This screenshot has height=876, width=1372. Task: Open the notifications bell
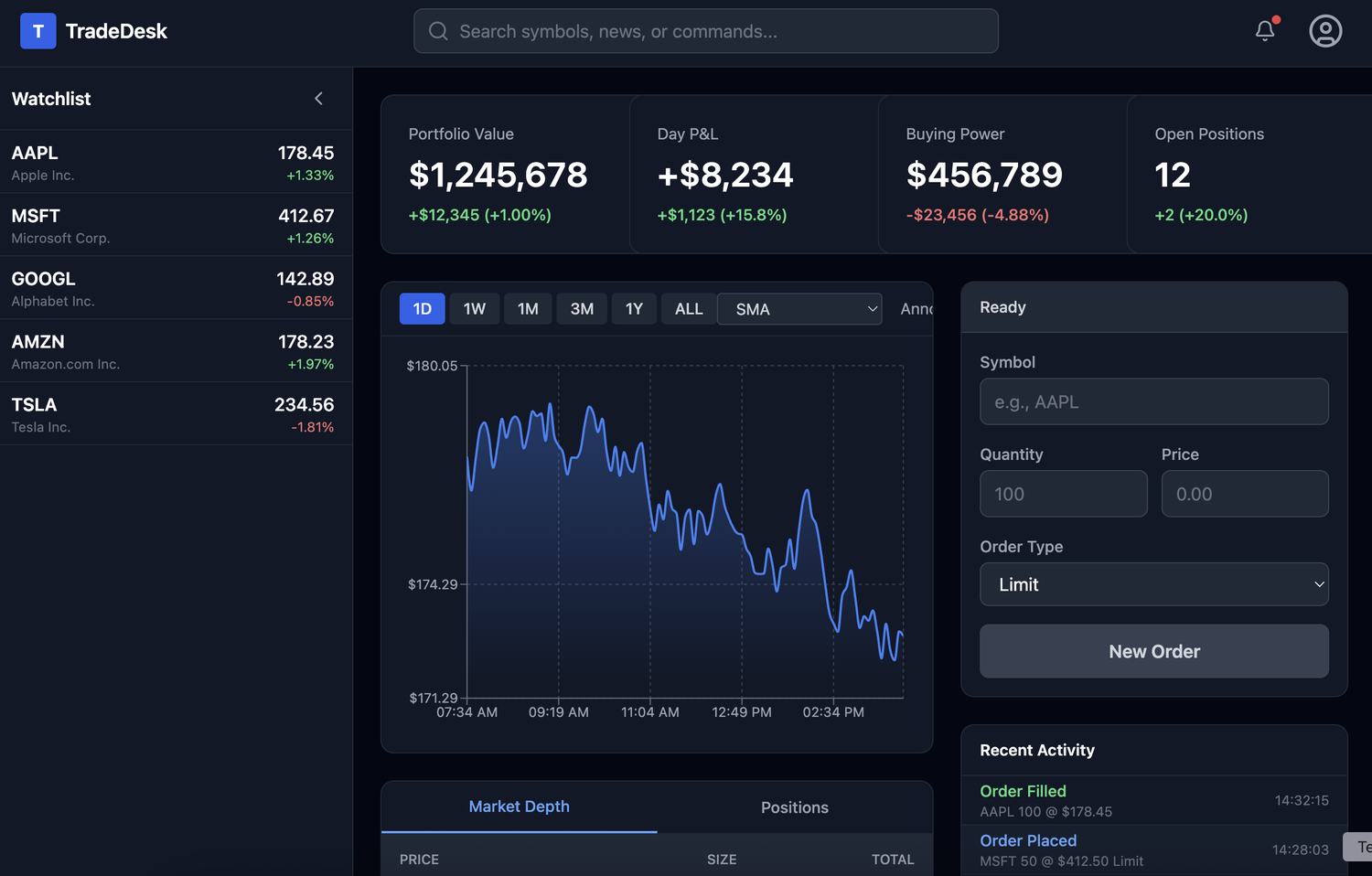(x=1265, y=31)
